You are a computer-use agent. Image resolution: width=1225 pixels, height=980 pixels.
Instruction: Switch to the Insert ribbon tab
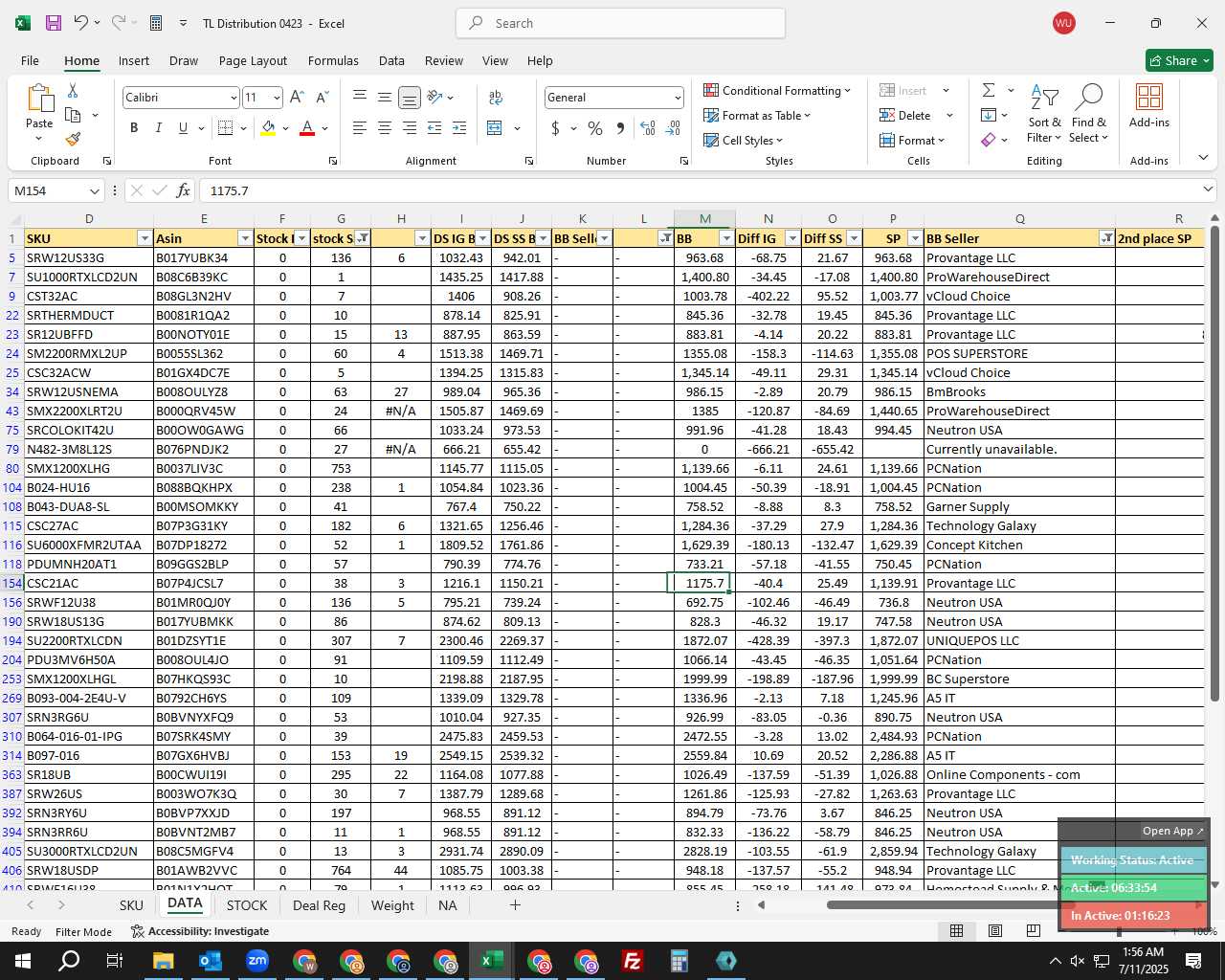(134, 60)
